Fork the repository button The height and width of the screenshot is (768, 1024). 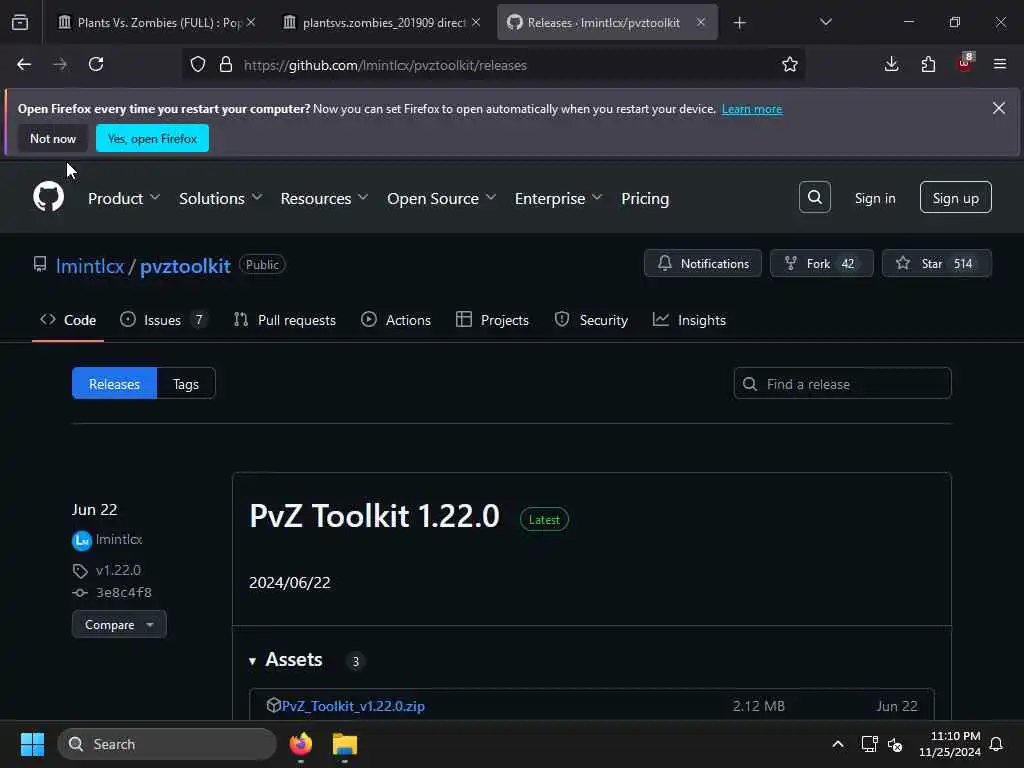822,263
